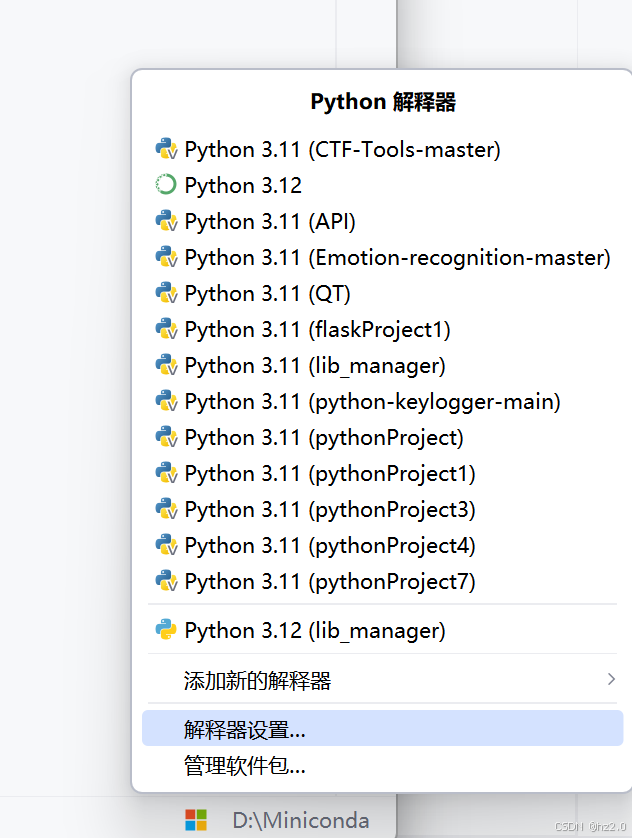Click Python icon beside pythonProject7 entry
The image size is (632, 838).
(x=166, y=581)
